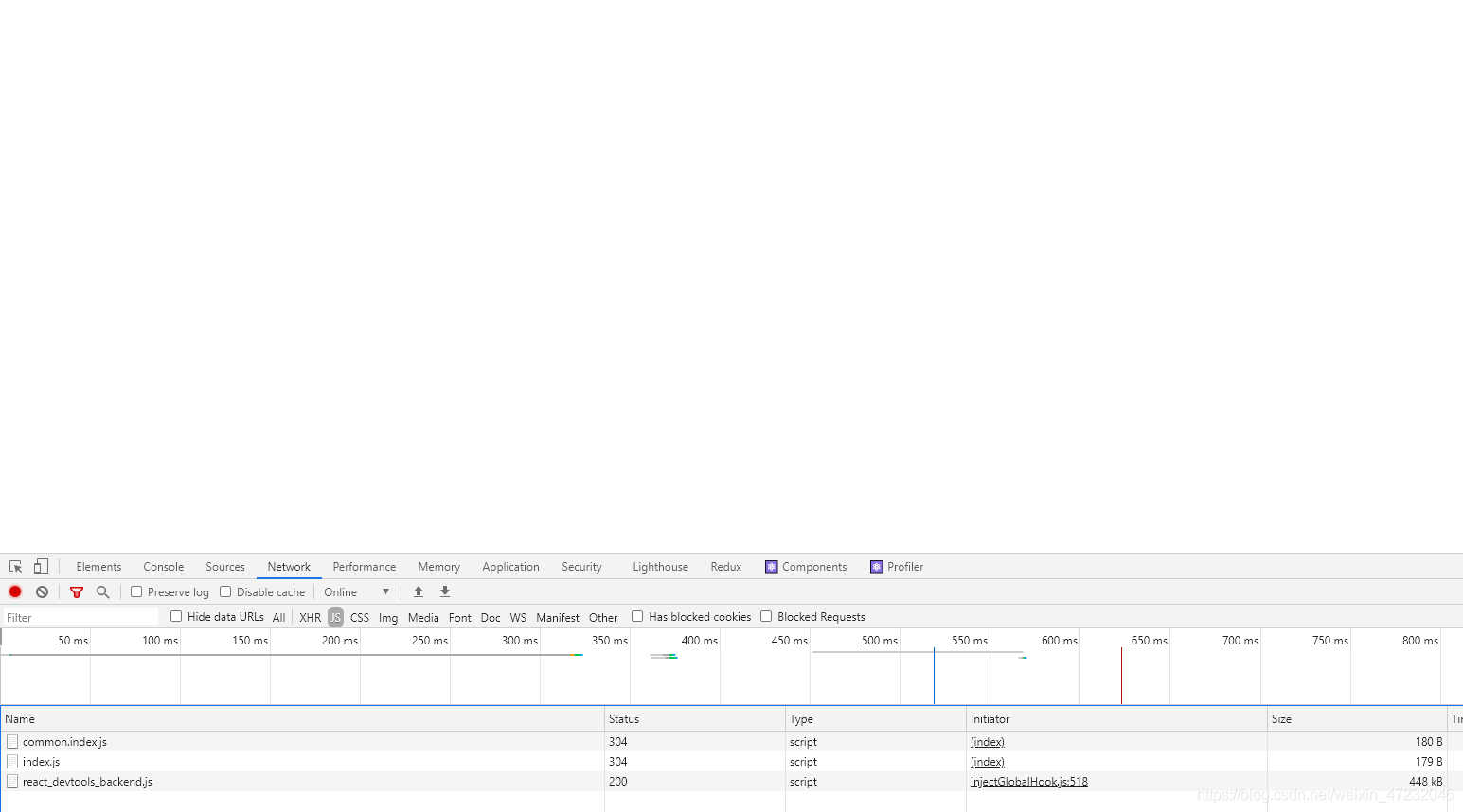Open injectGlobalHook.js:518 initiator link

click(x=1029, y=782)
